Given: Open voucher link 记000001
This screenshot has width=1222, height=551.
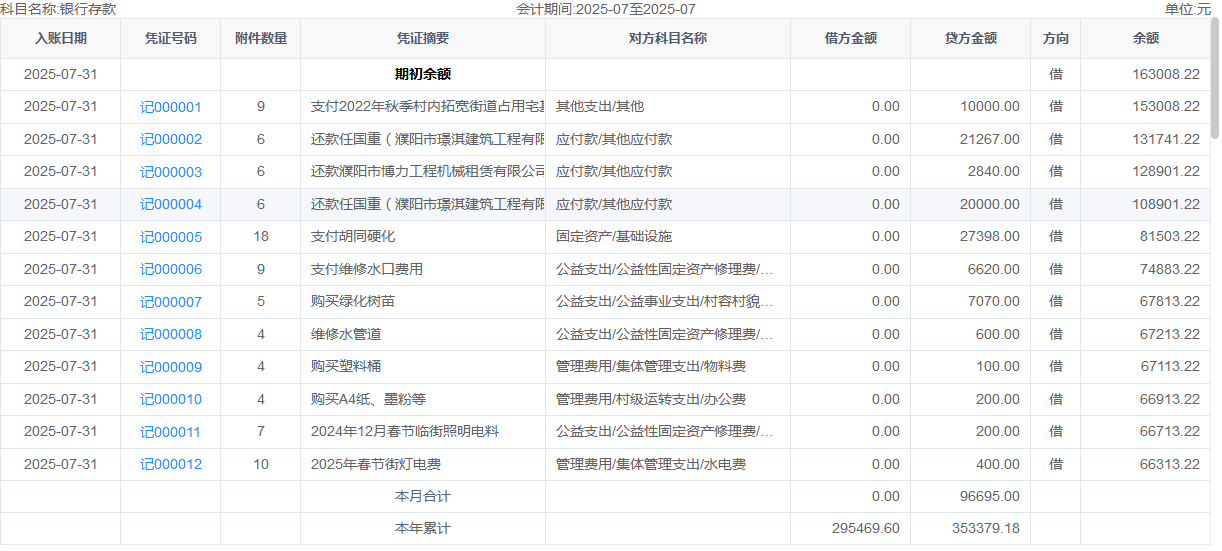Looking at the screenshot, I should (170, 107).
